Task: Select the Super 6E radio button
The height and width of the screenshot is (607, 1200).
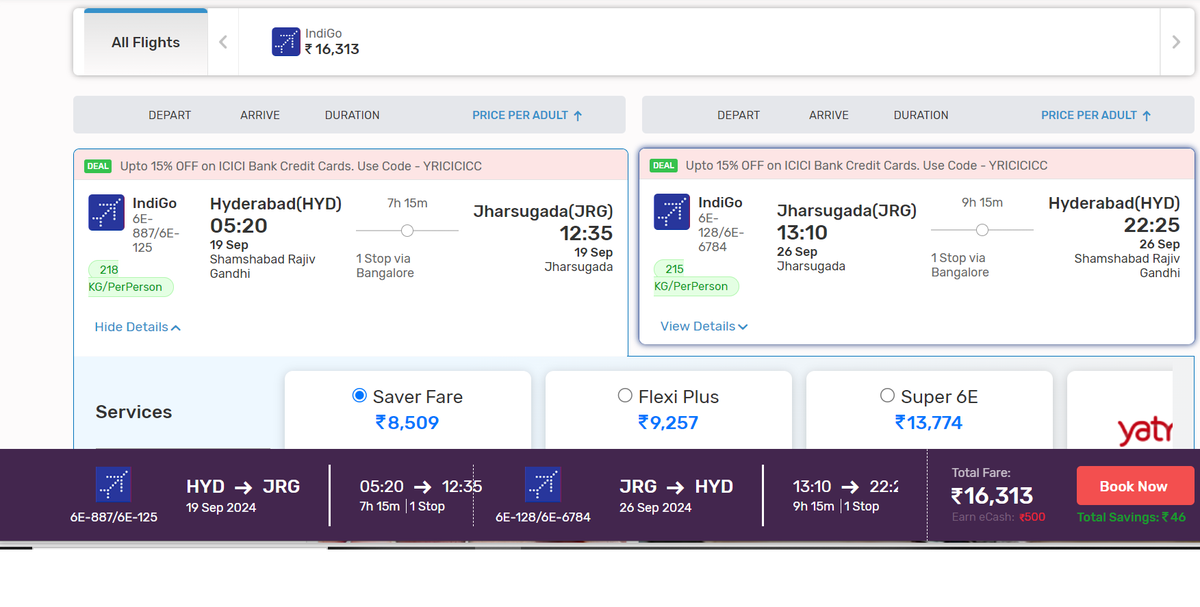Action: click(887, 396)
